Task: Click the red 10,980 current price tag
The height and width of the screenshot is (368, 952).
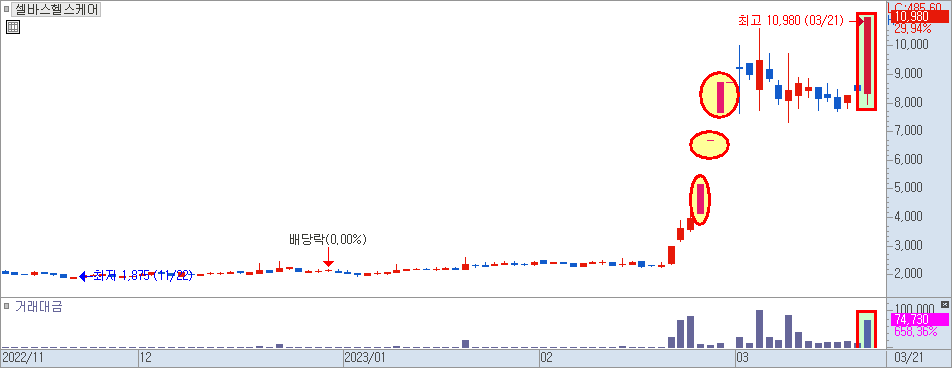Action: (919, 17)
